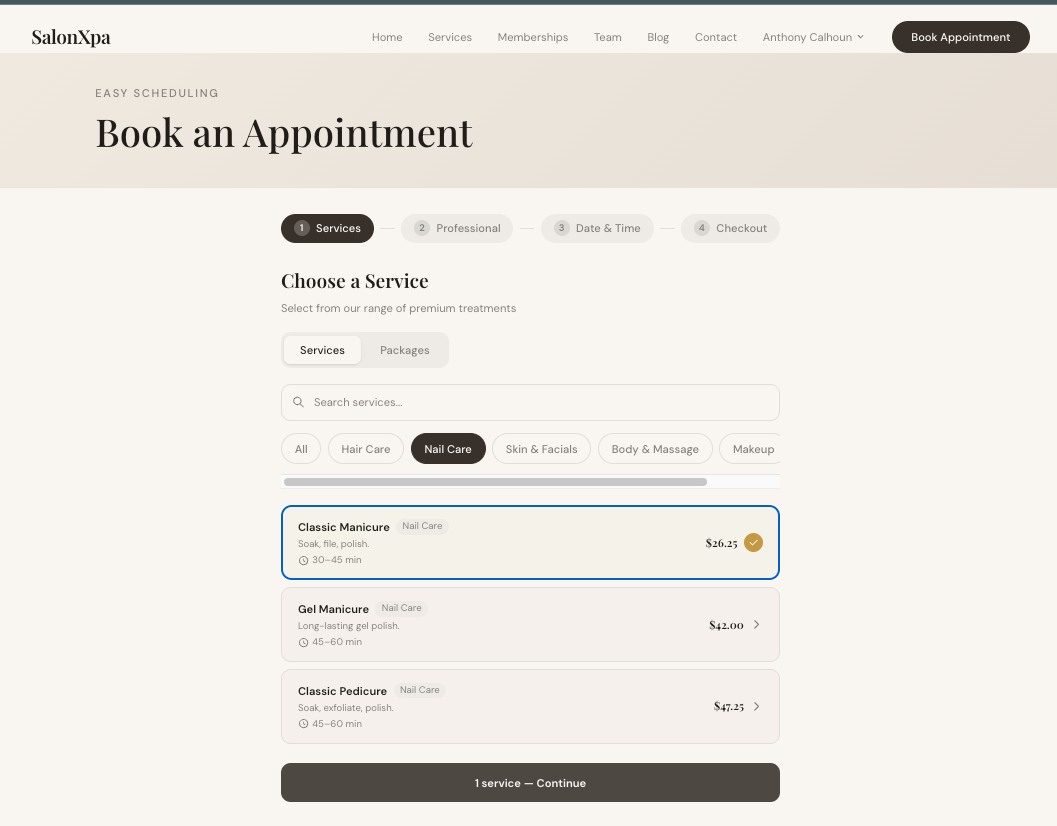Click the clock icon next to 30–45 min
The width and height of the screenshot is (1057, 826).
pos(303,560)
